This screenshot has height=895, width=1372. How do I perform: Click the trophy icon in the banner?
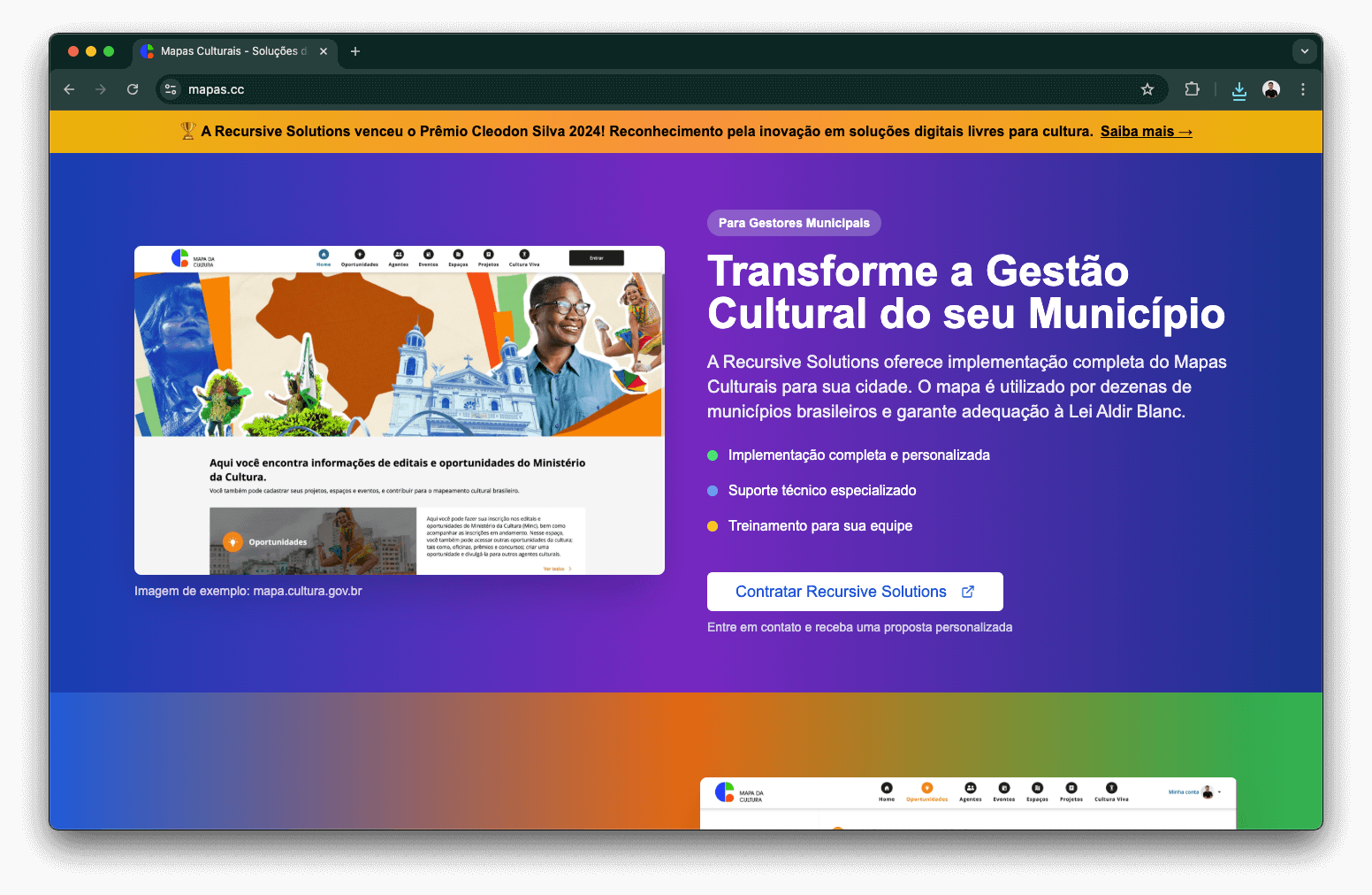pos(187,131)
